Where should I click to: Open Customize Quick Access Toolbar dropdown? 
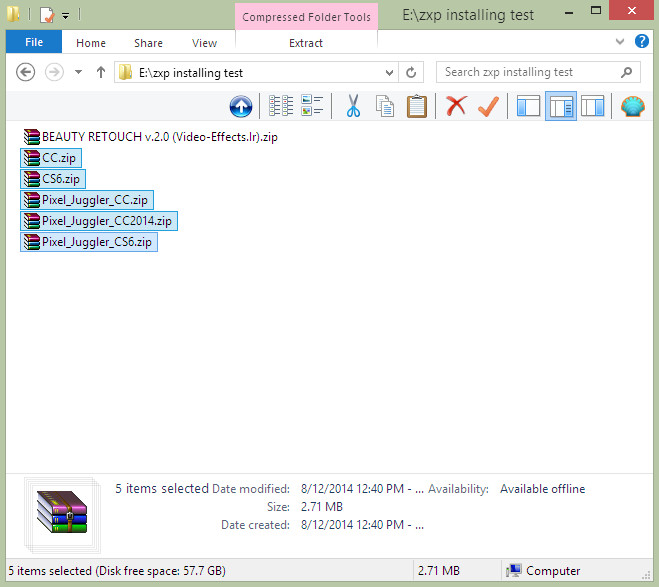tap(66, 16)
